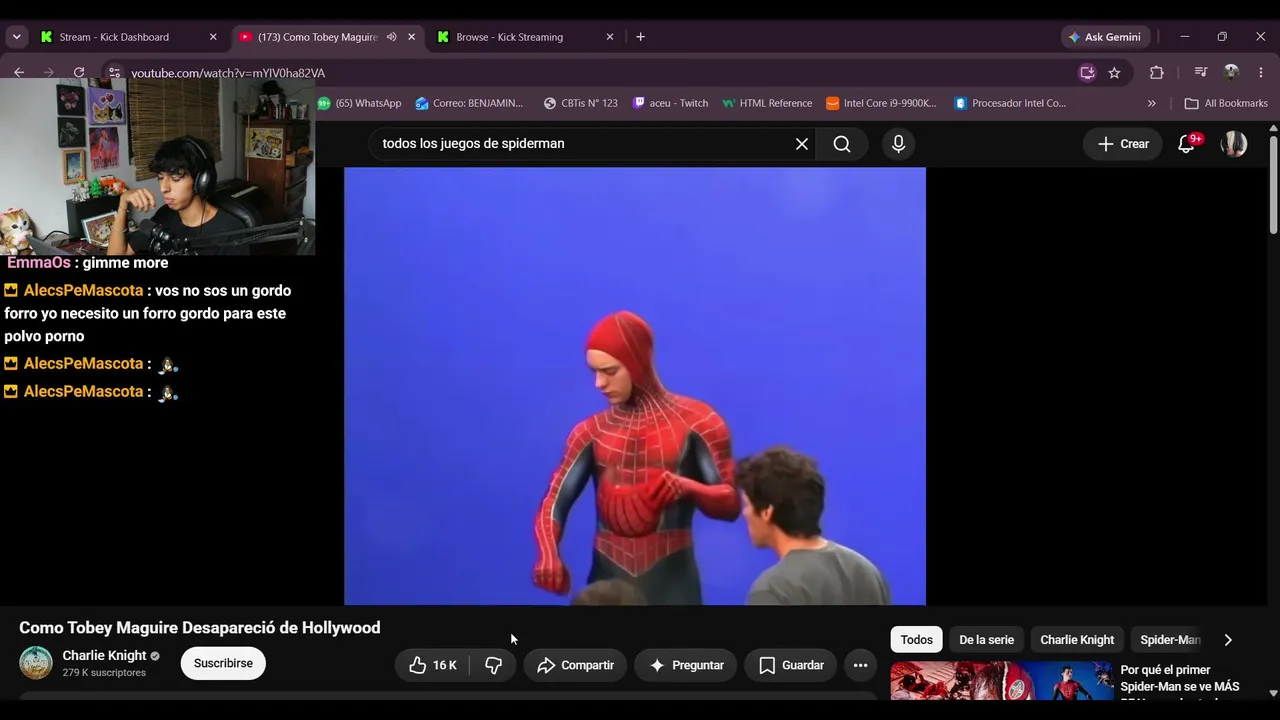
Task: Submit search with magnifying glass button
Action: click(x=842, y=144)
